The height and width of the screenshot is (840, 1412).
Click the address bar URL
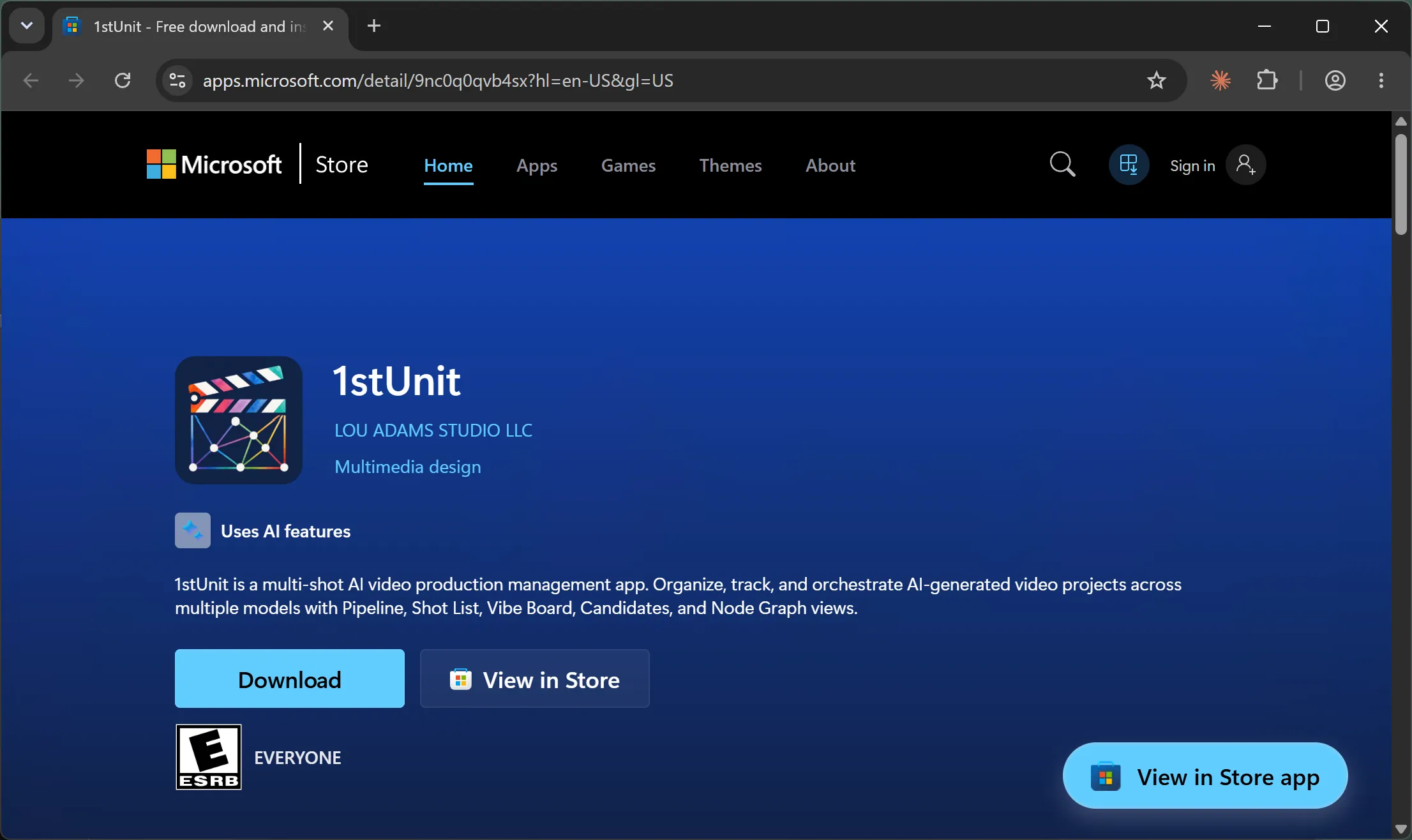438,80
